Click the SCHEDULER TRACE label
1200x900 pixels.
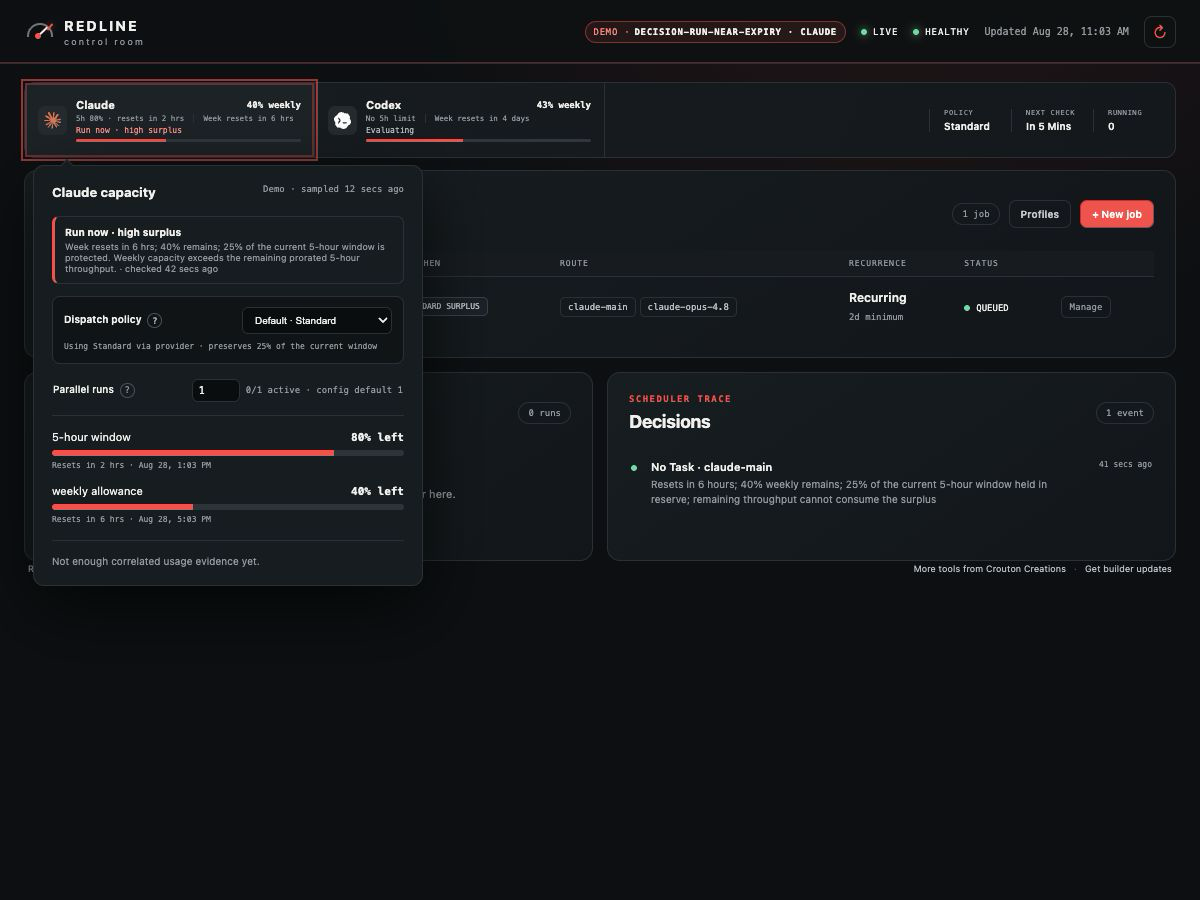680,399
